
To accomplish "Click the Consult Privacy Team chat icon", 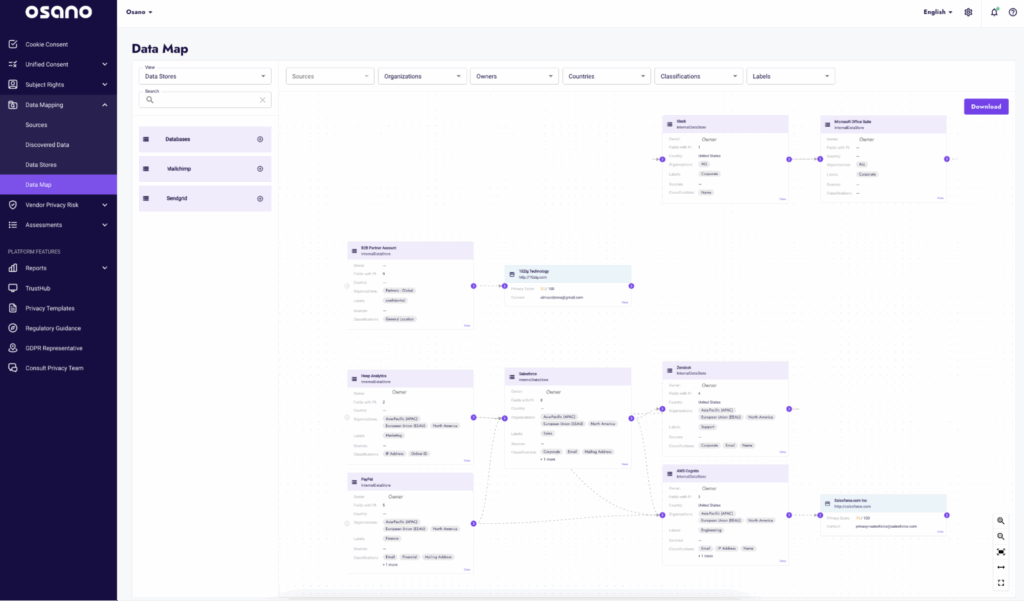I will 12,368.
